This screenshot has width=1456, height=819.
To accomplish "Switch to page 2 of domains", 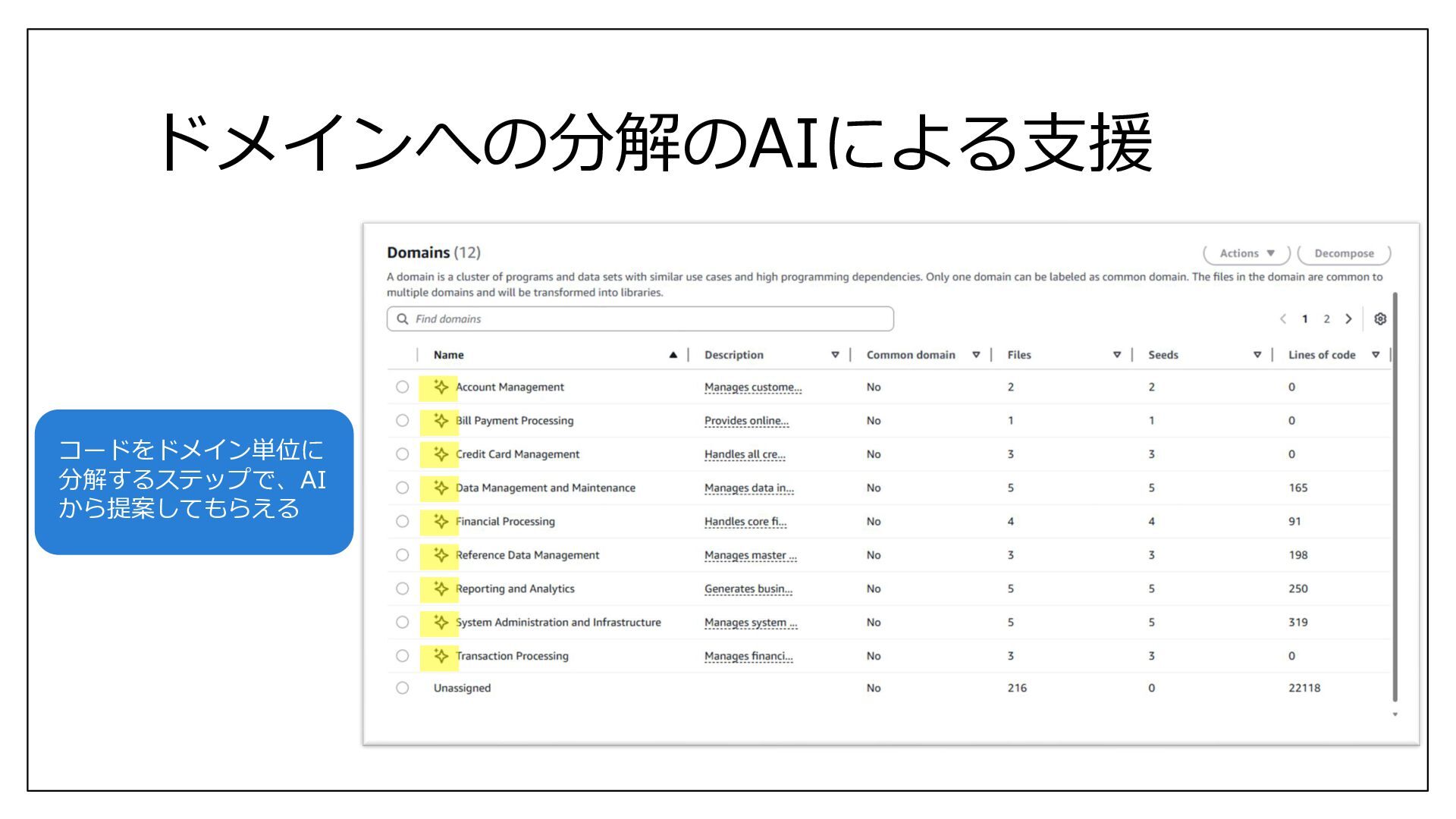I will point(1326,319).
